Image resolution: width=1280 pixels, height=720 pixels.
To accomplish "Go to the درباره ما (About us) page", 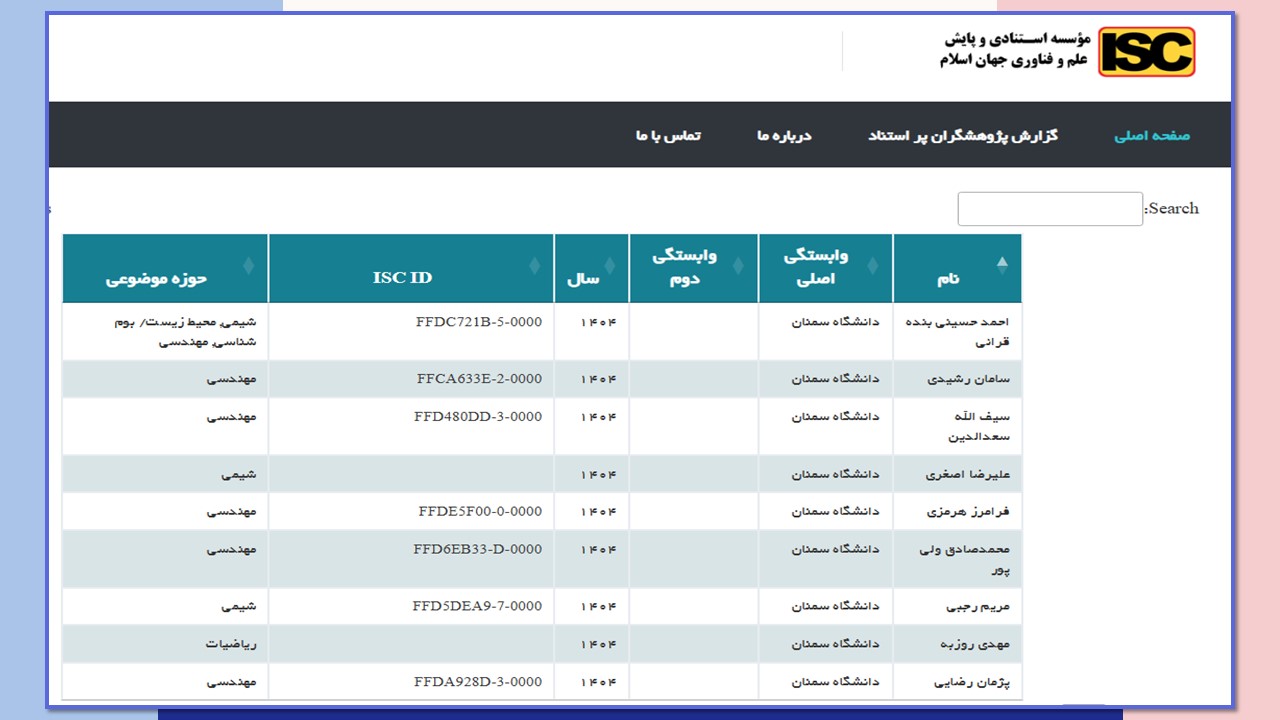I will [784, 136].
